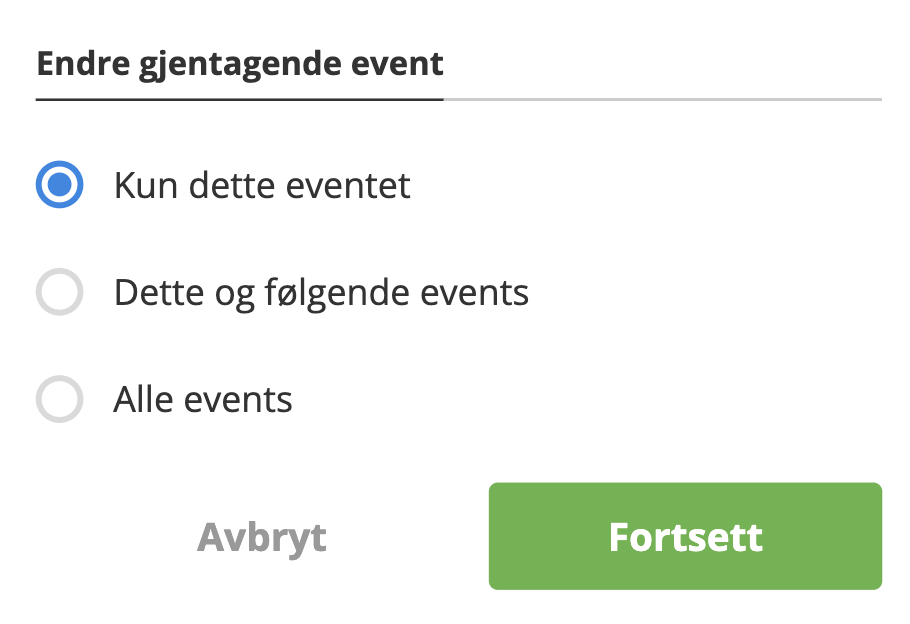Click the "Alle events" label text
This screenshot has height=624, width=910.
pyautogui.click(x=203, y=400)
